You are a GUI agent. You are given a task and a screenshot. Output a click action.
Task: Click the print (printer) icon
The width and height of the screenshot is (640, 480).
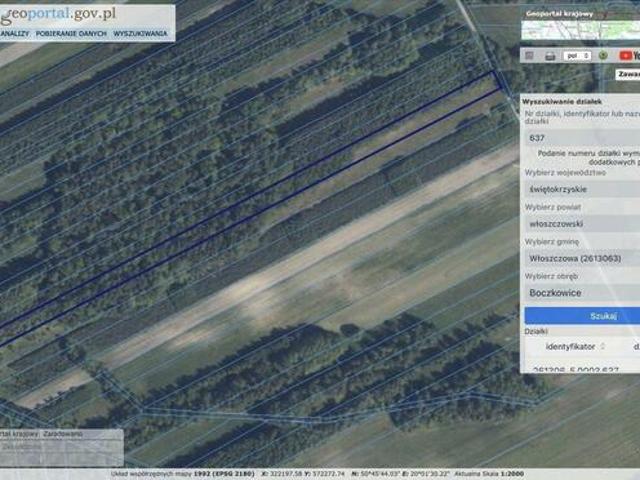tap(550, 56)
